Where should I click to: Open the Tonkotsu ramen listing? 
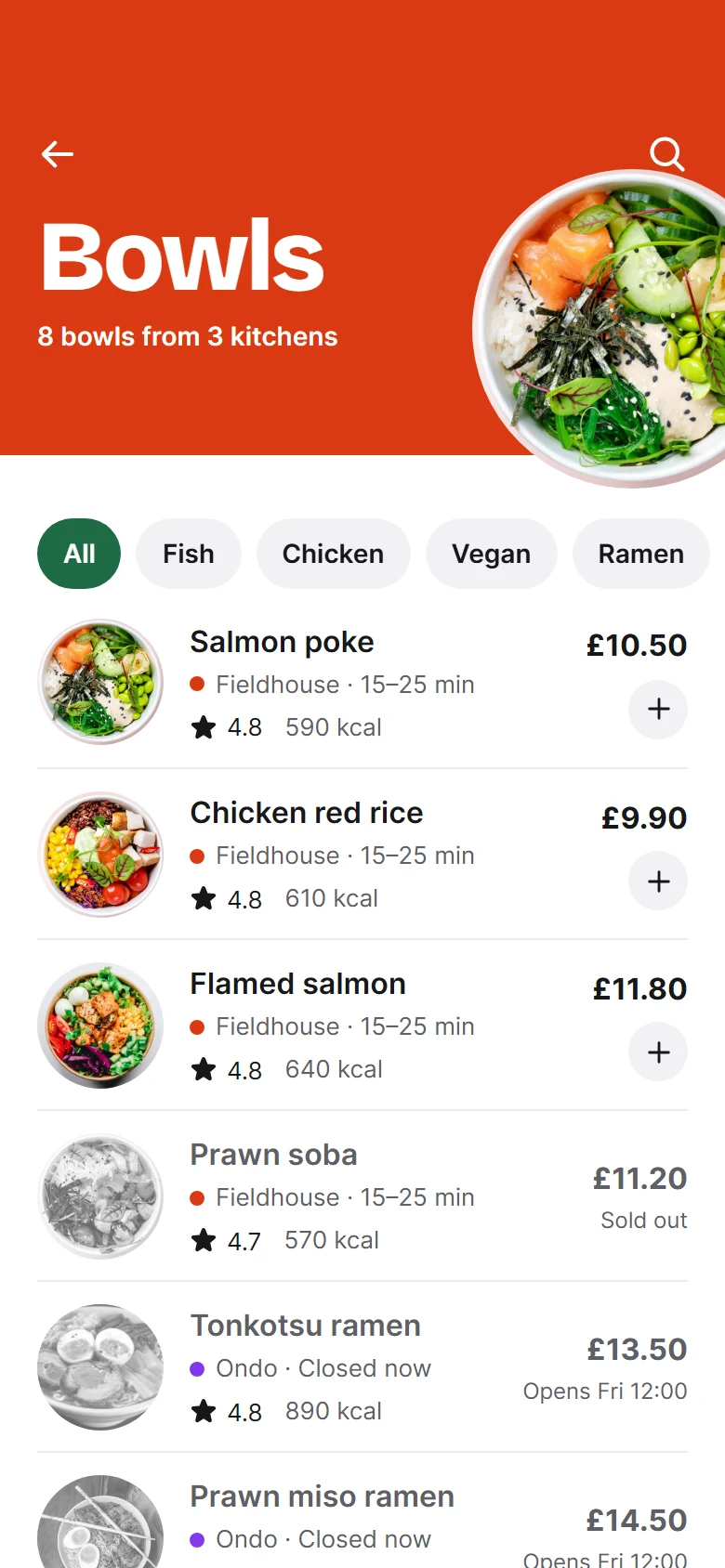[362, 1367]
